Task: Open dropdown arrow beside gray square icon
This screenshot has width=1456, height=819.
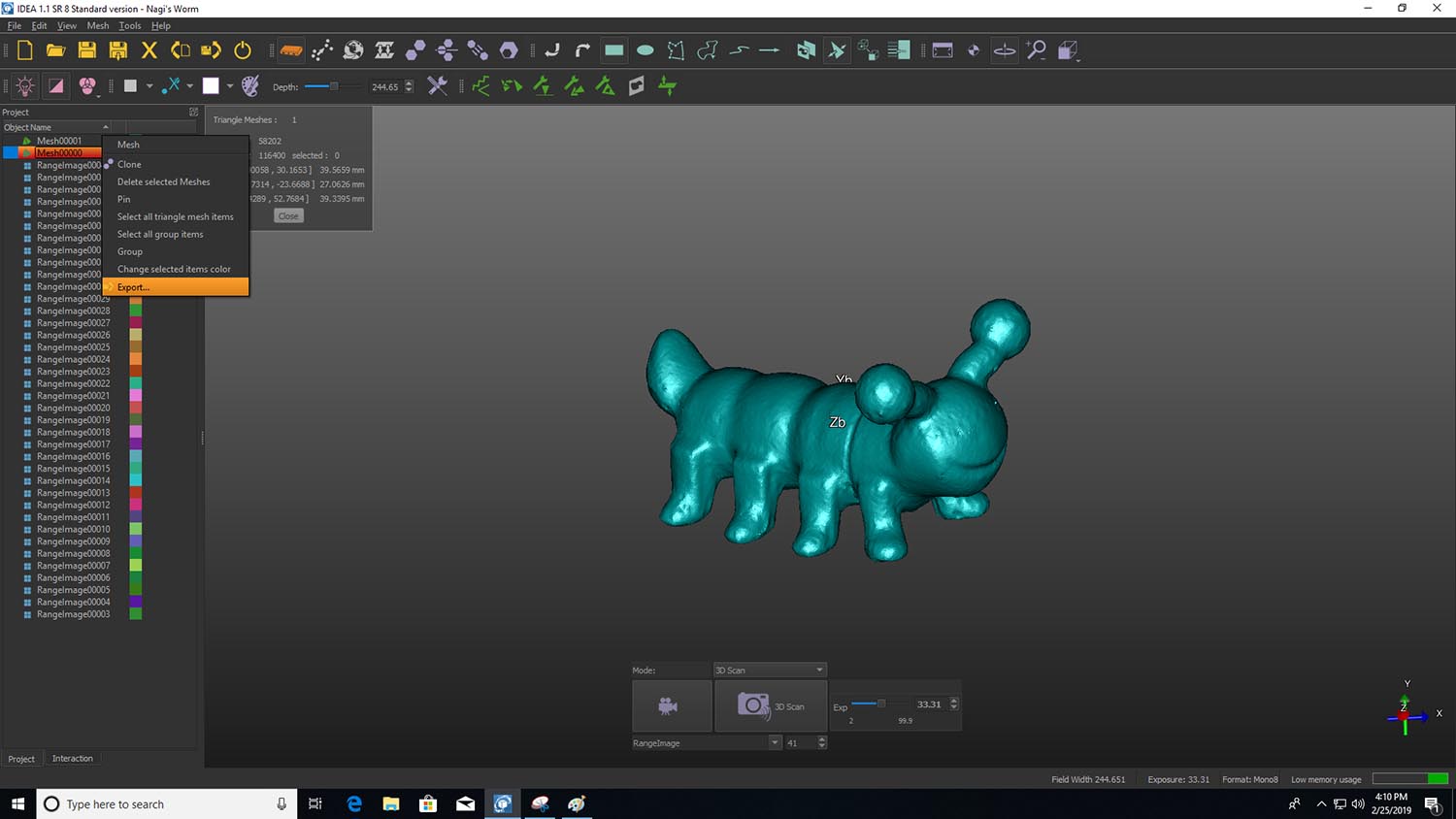Action: pos(149,86)
